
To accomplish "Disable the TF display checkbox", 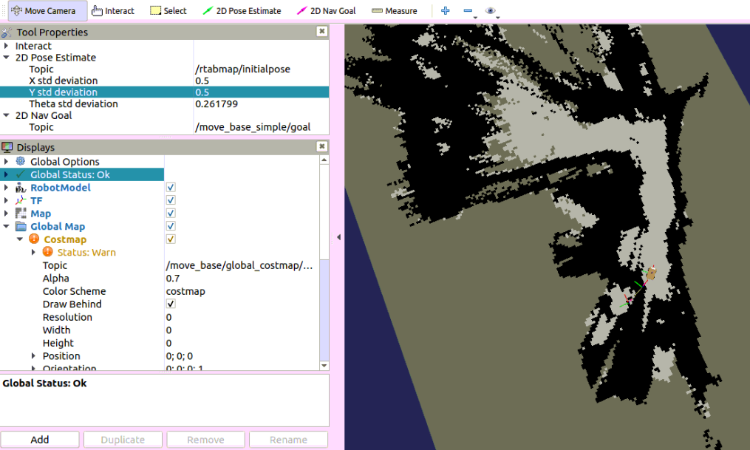I will tap(171, 200).
